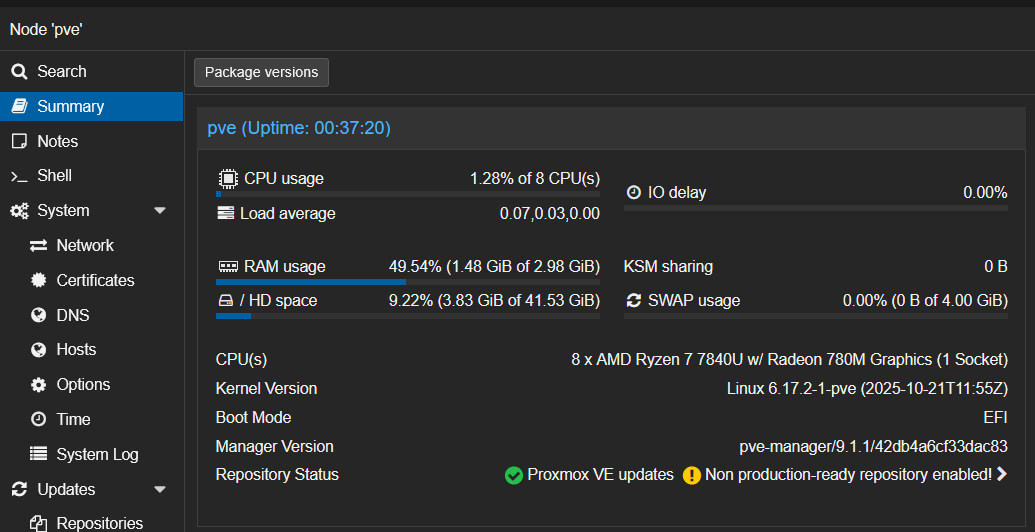Click the Notes sticky-note icon
1035x532 pixels.
tap(20, 141)
